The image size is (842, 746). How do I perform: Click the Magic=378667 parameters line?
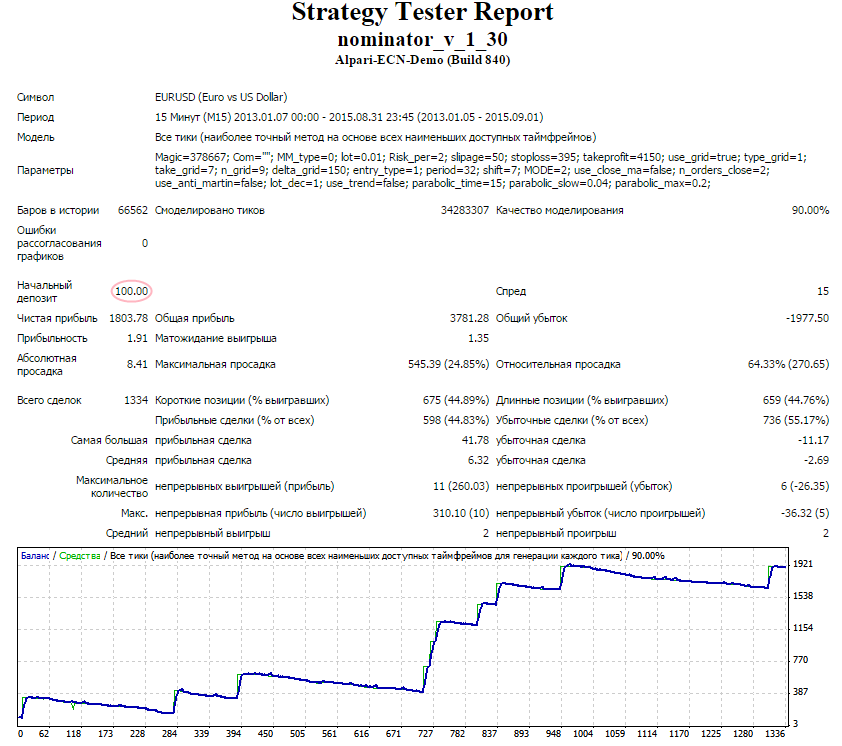[481, 157]
